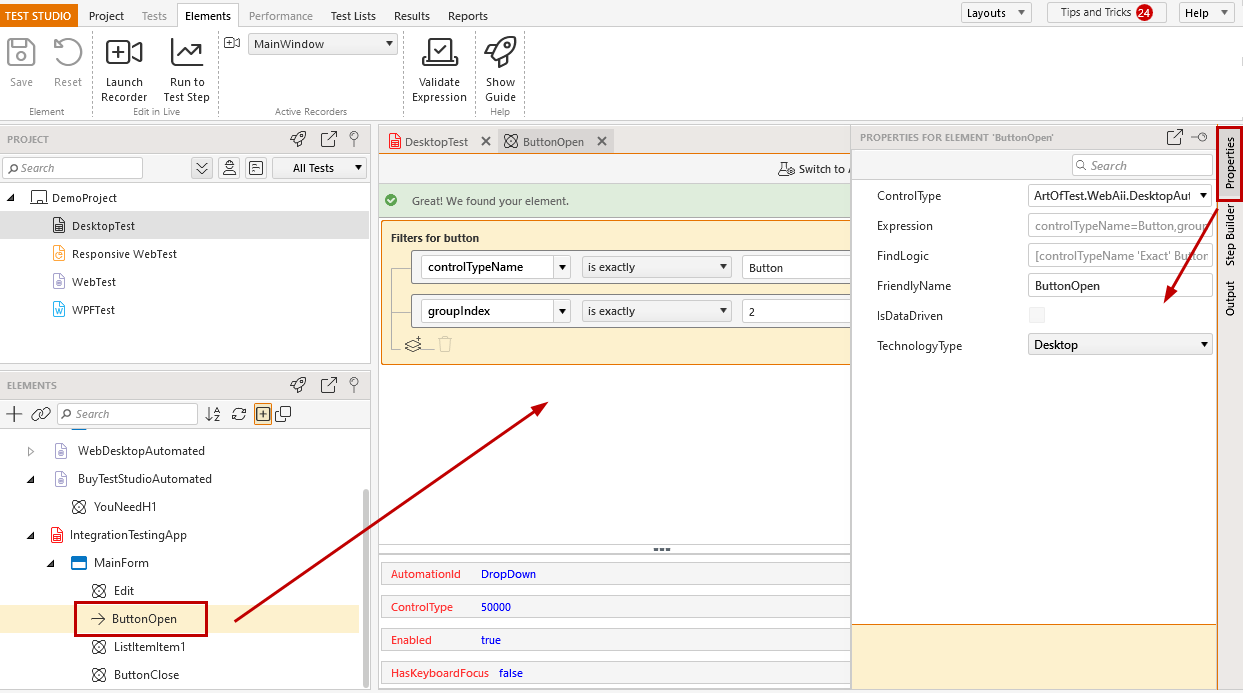Switch to the Project ribbon tab

[107, 15]
